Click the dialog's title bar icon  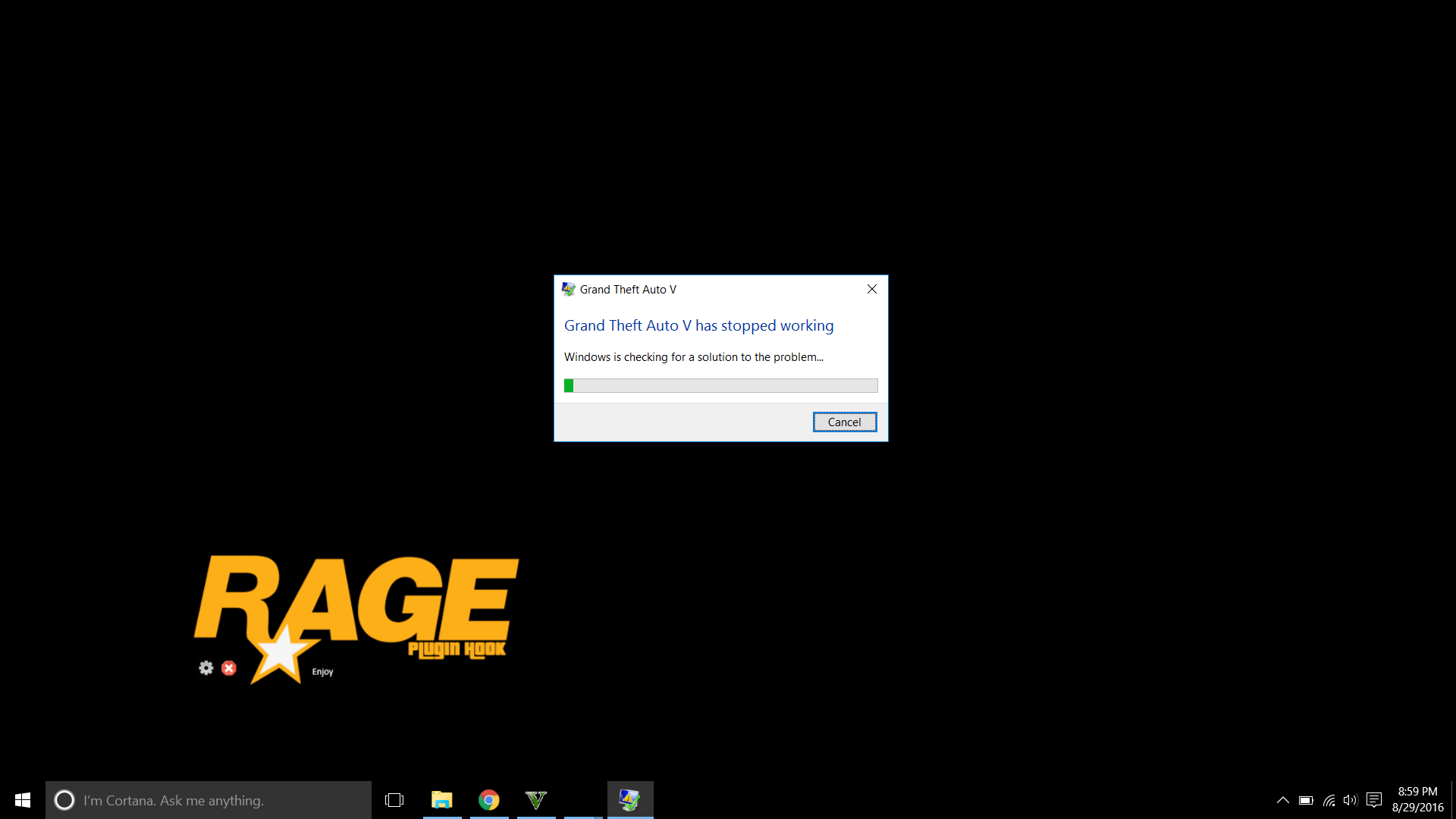(569, 289)
